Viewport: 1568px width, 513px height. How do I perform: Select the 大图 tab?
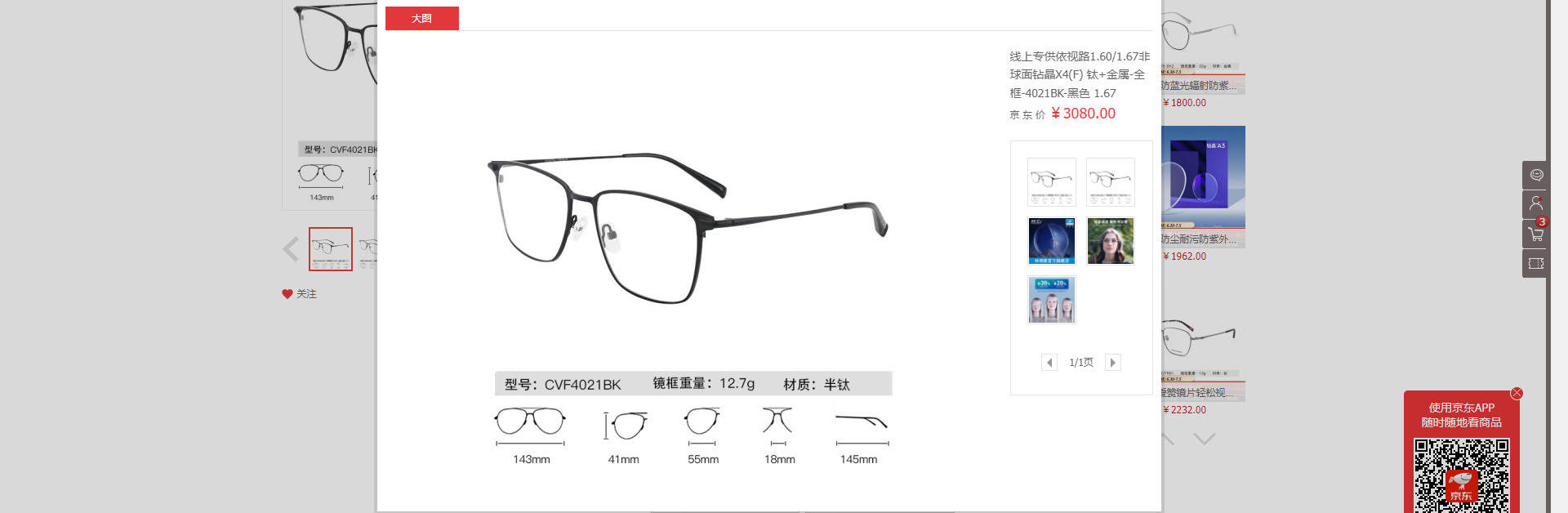[422, 18]
